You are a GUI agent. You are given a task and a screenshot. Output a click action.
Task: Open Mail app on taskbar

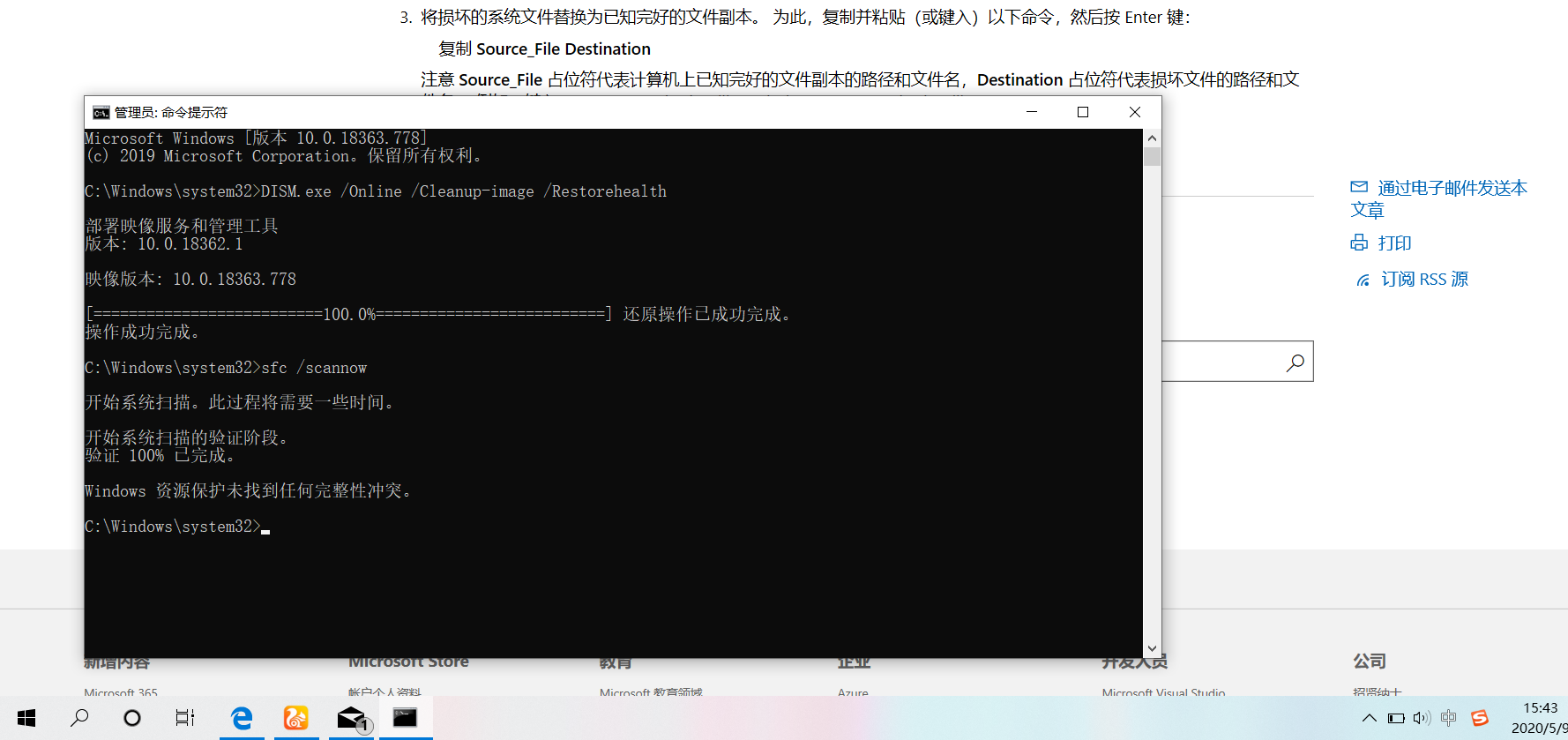point(353,719)
